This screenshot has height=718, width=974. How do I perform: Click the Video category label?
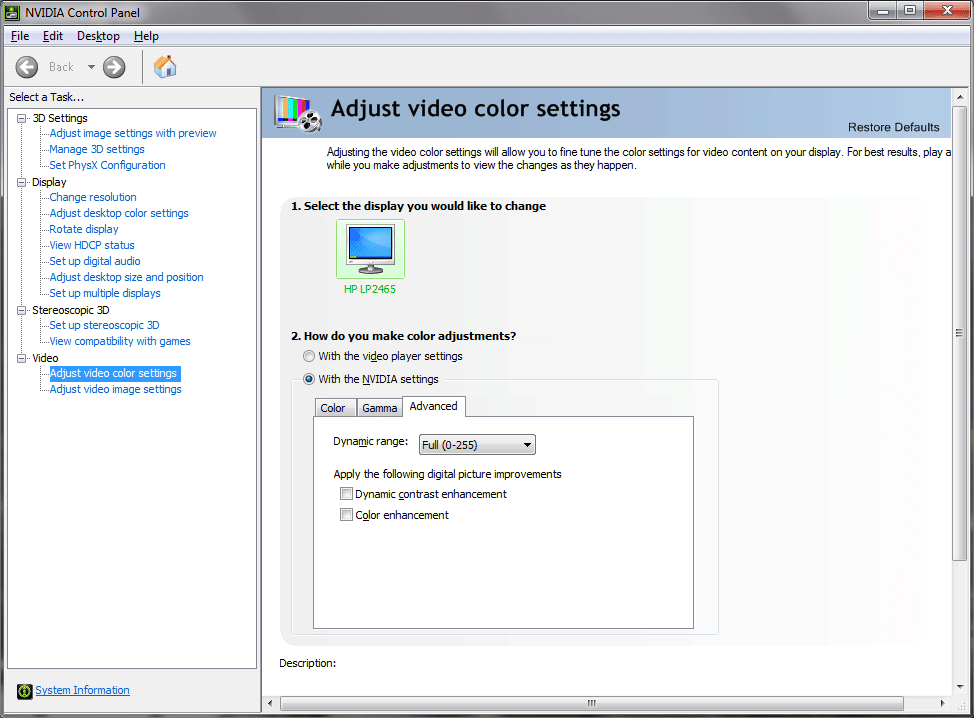click(45, 358)
